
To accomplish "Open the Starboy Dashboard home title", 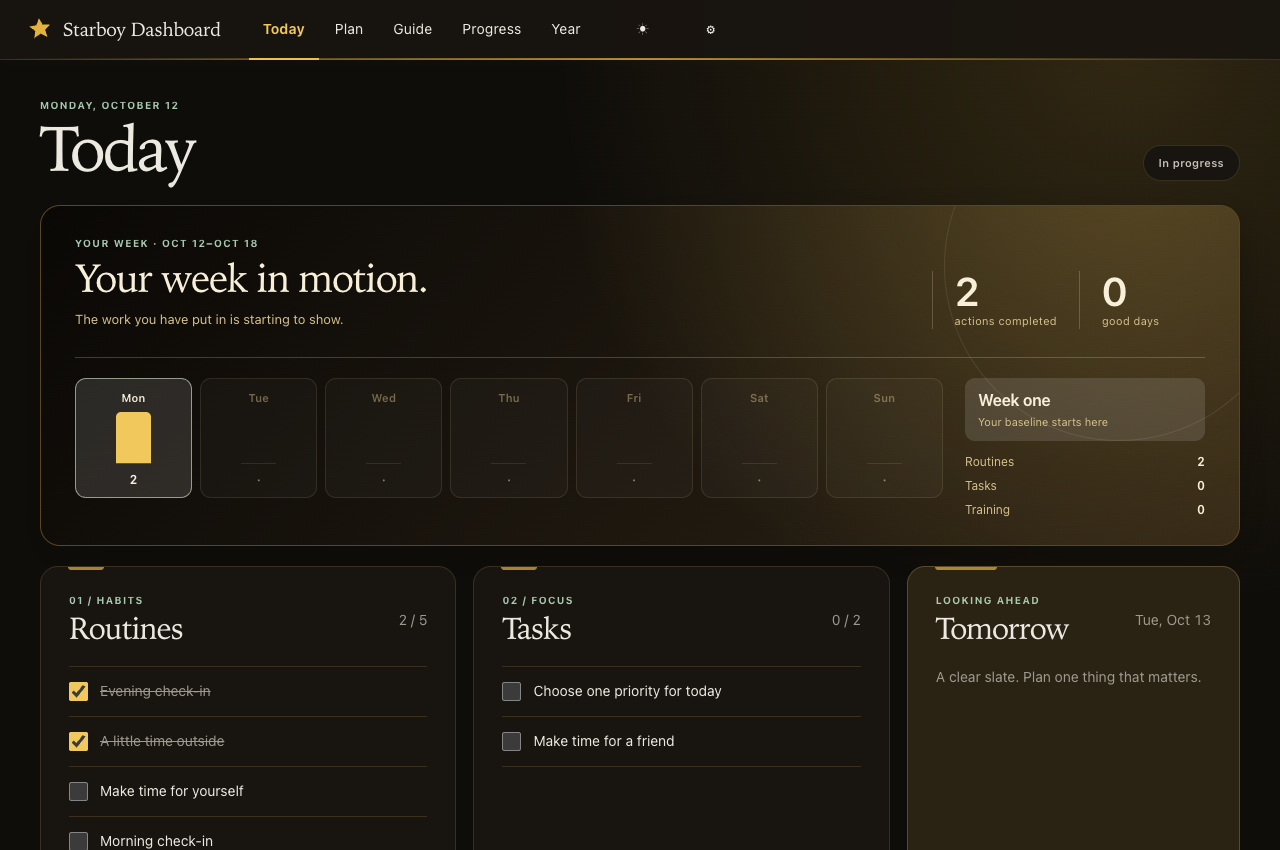I will pyautogui.click(x=142, y=29).
